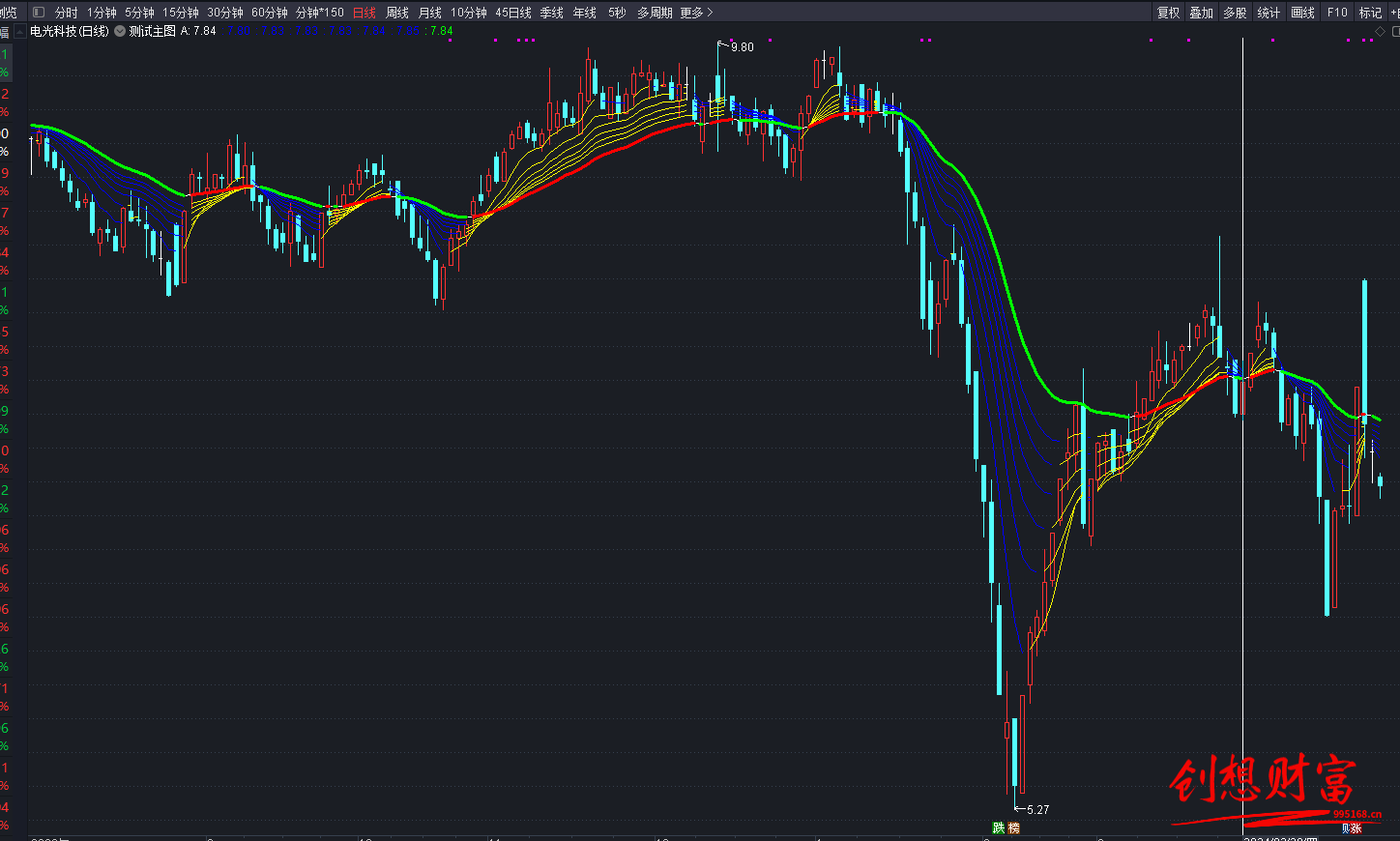Select 5分钟 period

139,13
